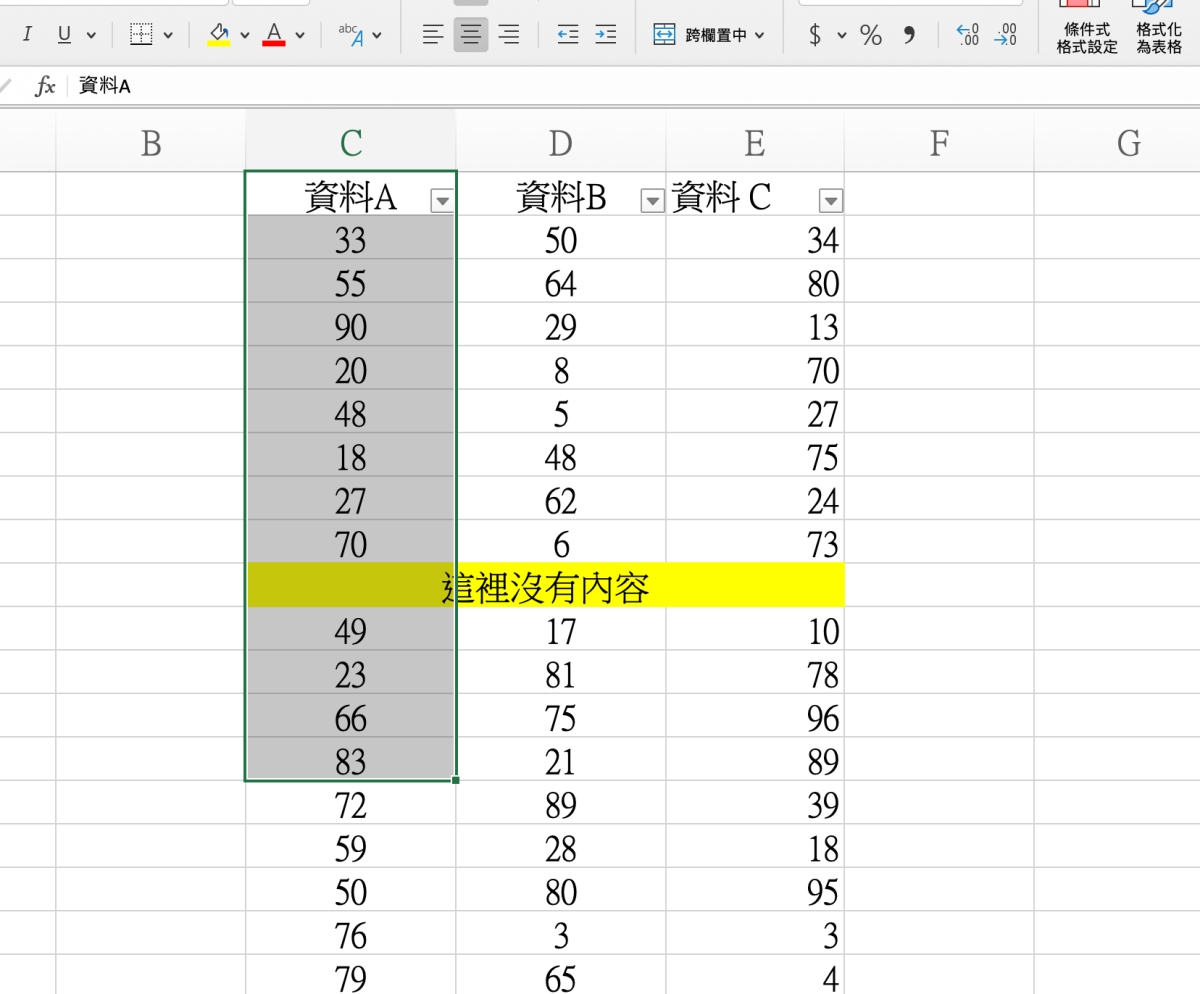Screen dimensions: 1200x994
Task: Apply comma style number format
Action: coord(909,35)
